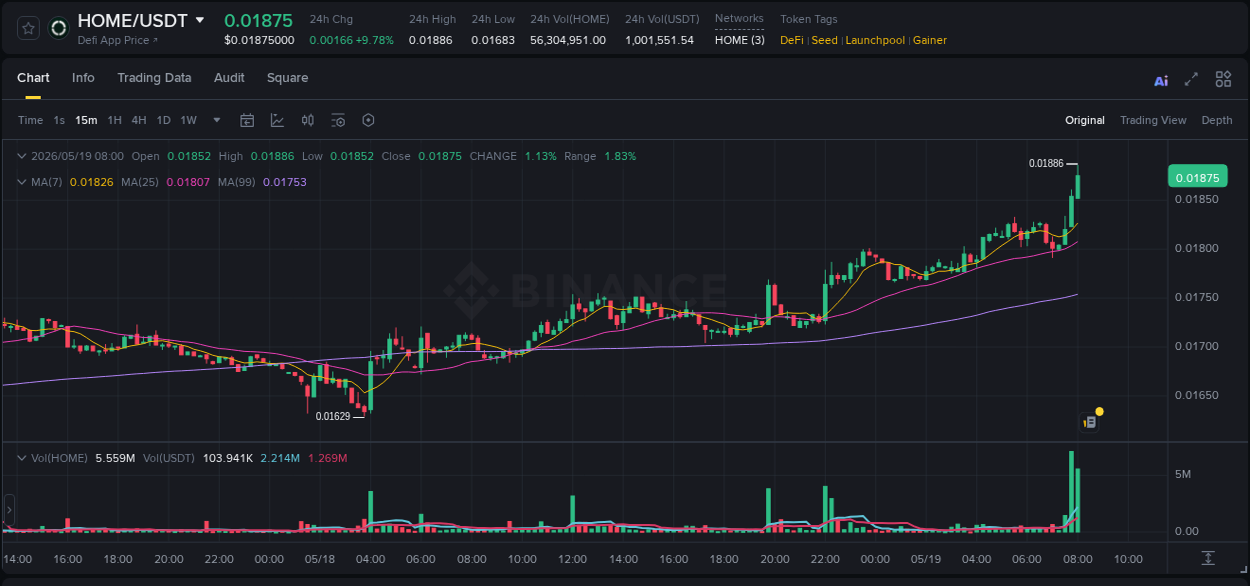Viewport: 1250px width, 586px height.
Task: Open the AI assistant icon
Action: click(x=1161, y=80)
